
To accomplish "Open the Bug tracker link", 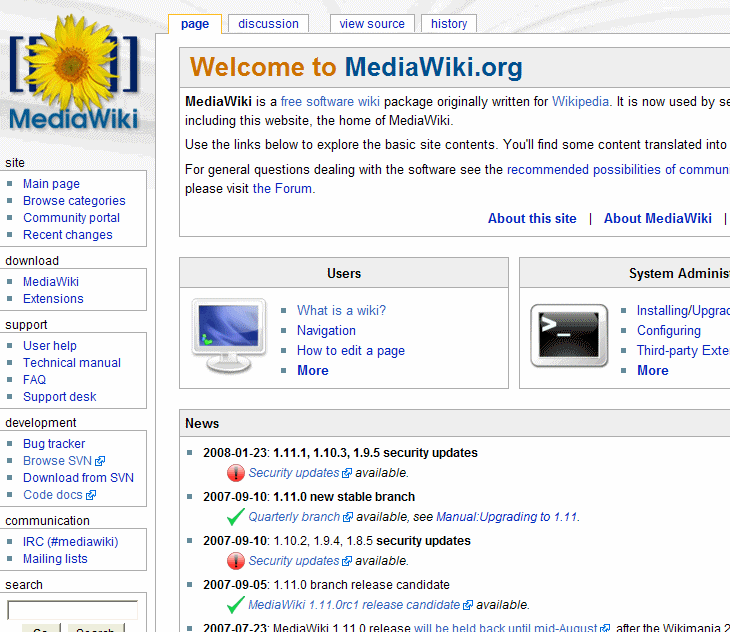I will [54, 444].
